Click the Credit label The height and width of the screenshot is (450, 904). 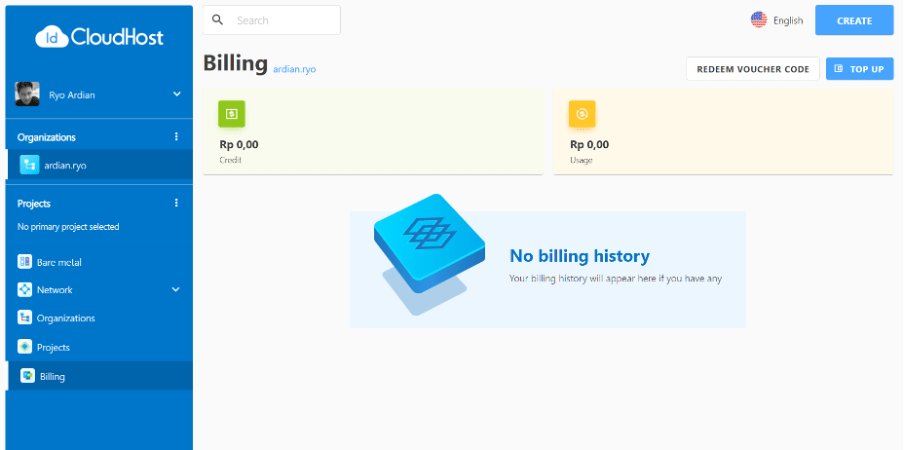(231, 160)
